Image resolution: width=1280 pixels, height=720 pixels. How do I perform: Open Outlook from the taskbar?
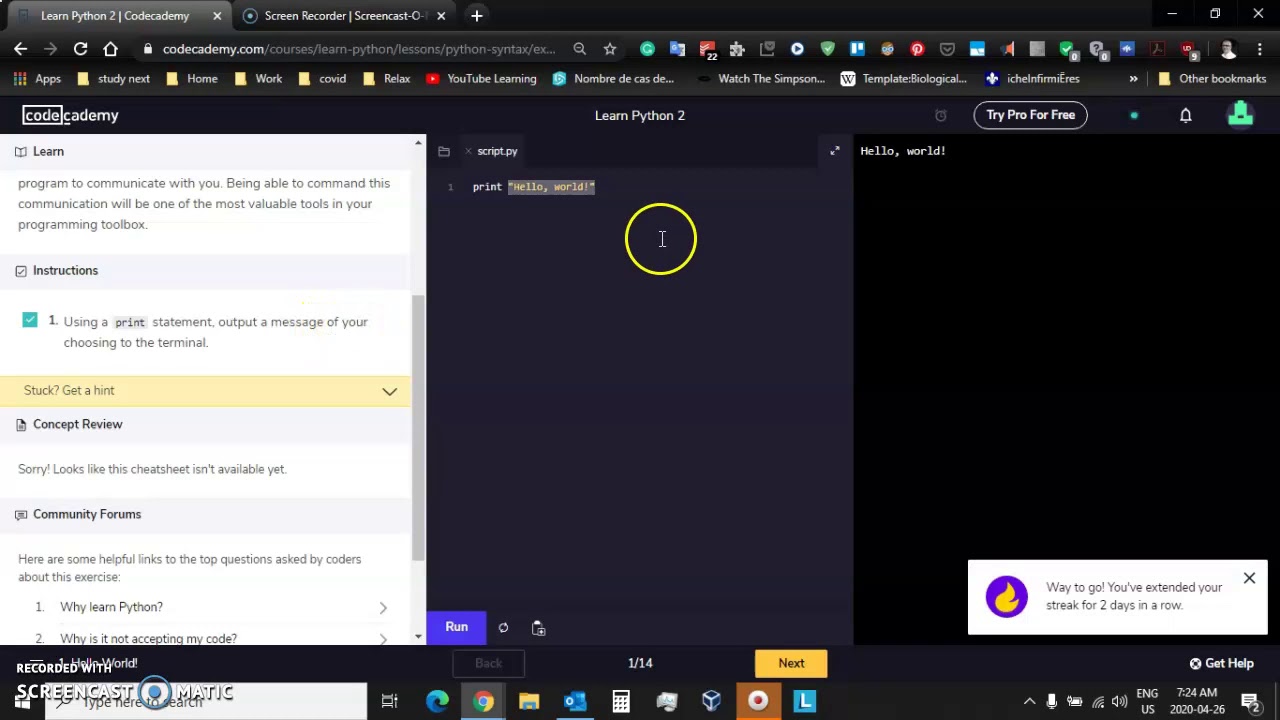point(575,701)
